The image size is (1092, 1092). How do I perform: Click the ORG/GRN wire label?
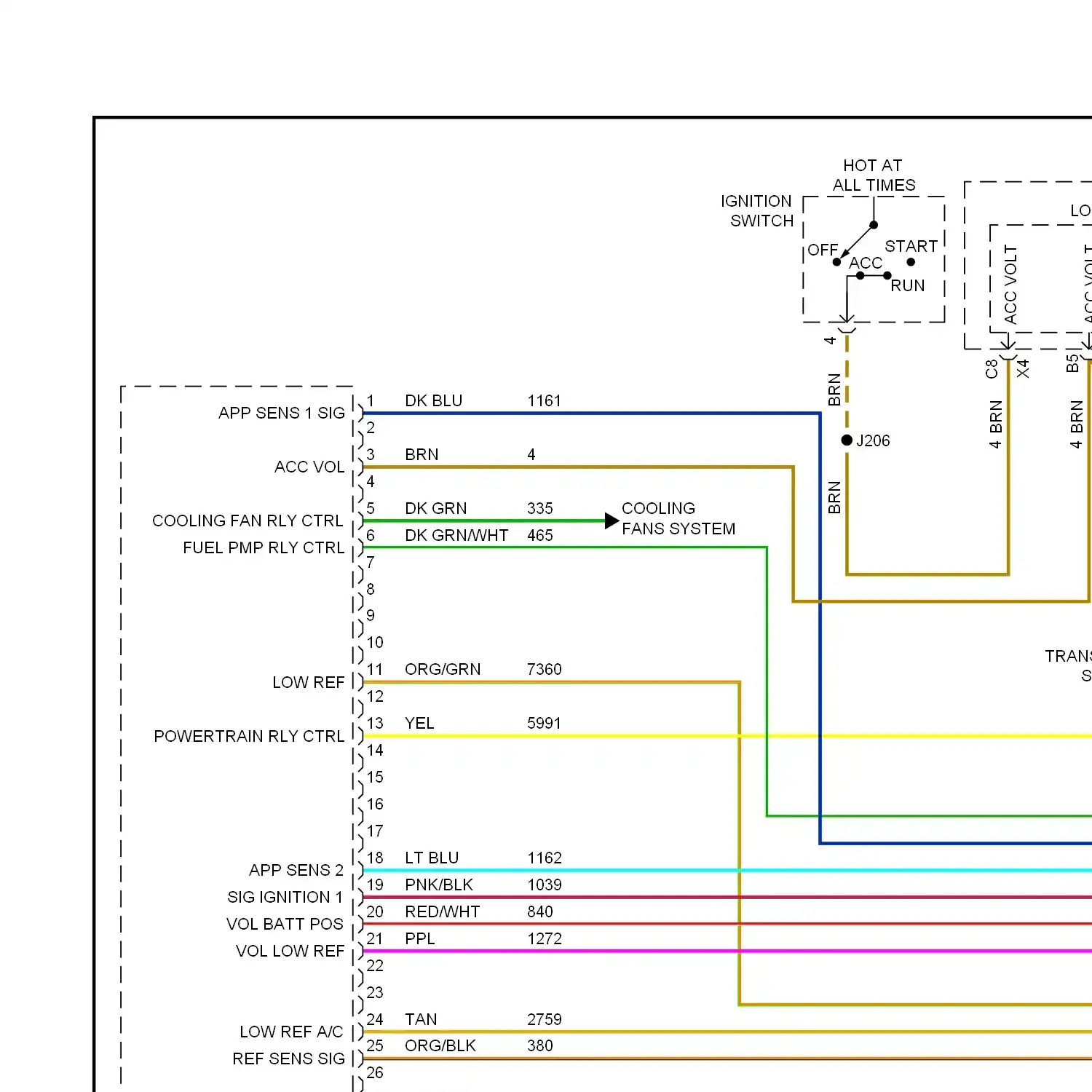tap(442, 669)
